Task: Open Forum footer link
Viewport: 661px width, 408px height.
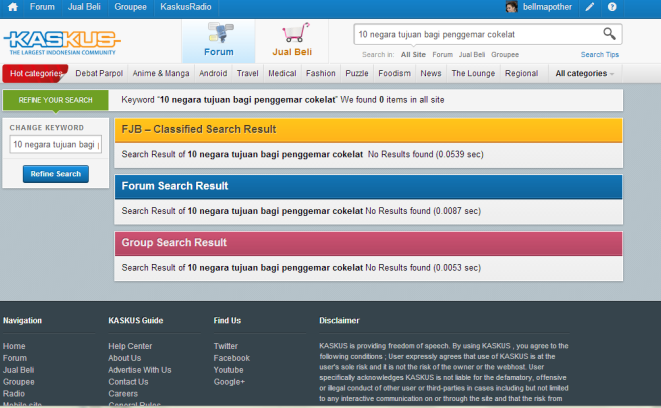Action: point(15,358)
